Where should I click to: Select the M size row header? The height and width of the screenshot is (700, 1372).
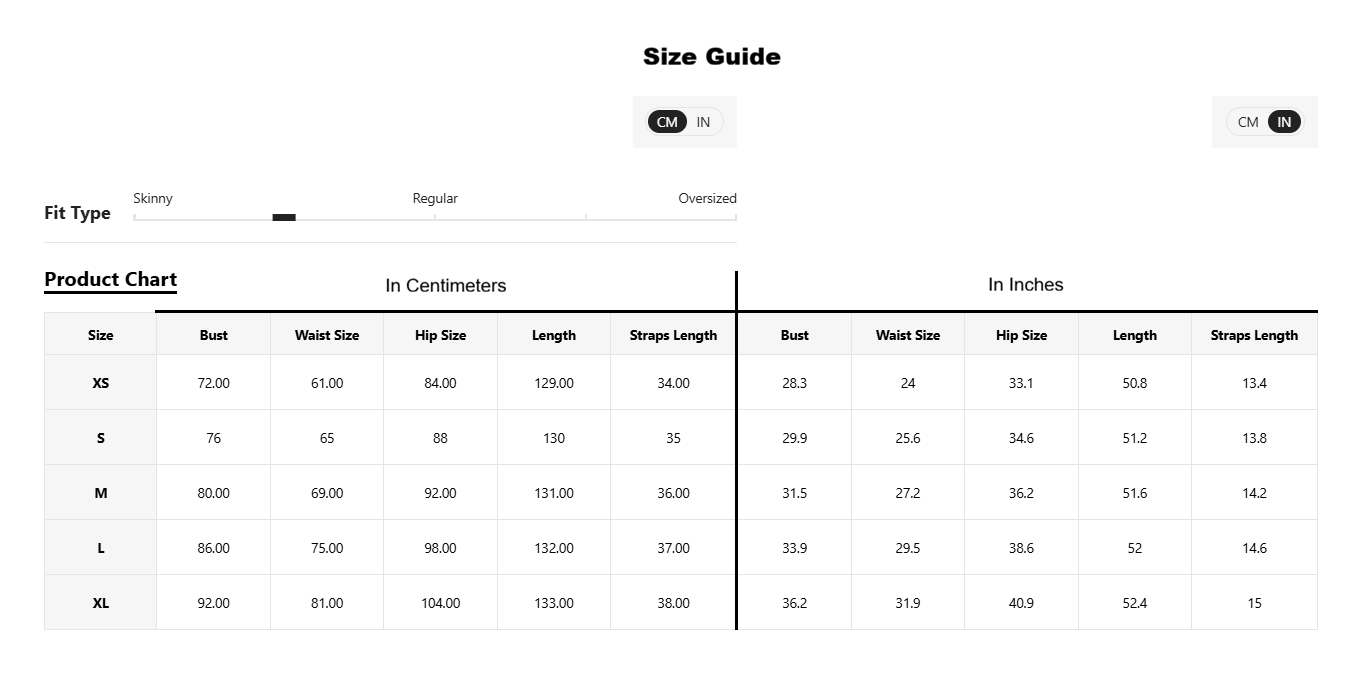click(101, 493)
